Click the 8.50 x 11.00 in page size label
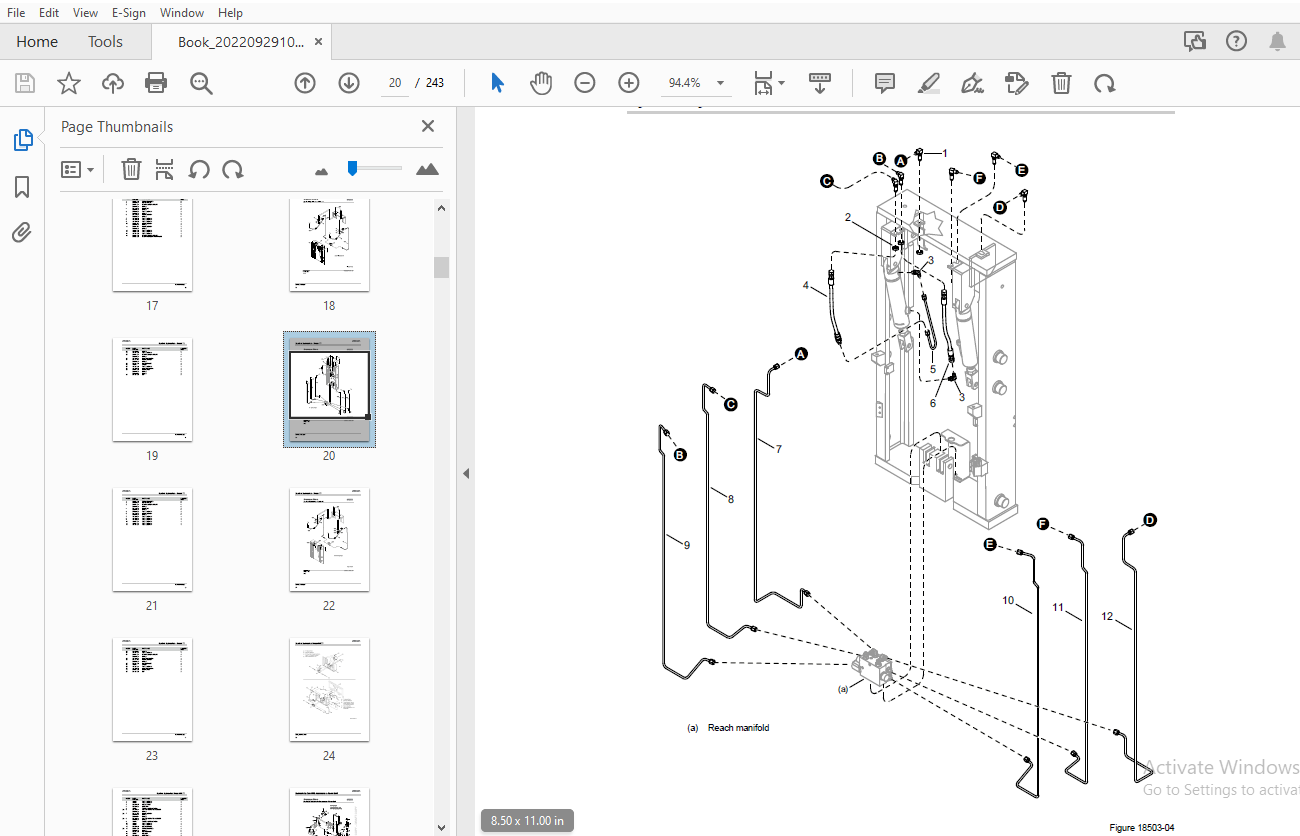The image size is (1300, 836). point(527,821)
